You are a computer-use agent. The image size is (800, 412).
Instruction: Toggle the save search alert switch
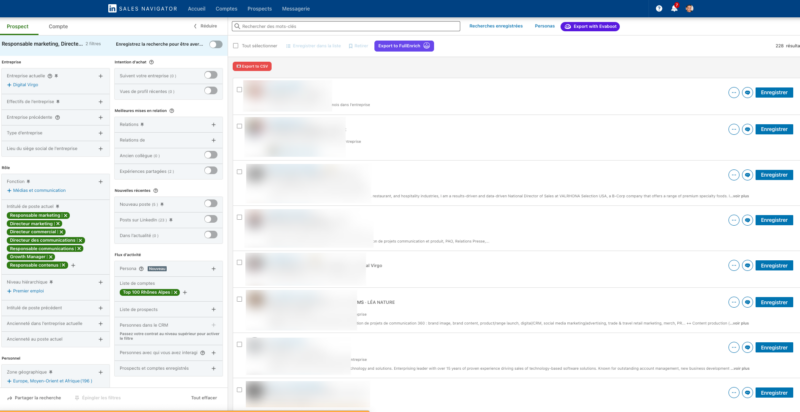tap(216, 44)
